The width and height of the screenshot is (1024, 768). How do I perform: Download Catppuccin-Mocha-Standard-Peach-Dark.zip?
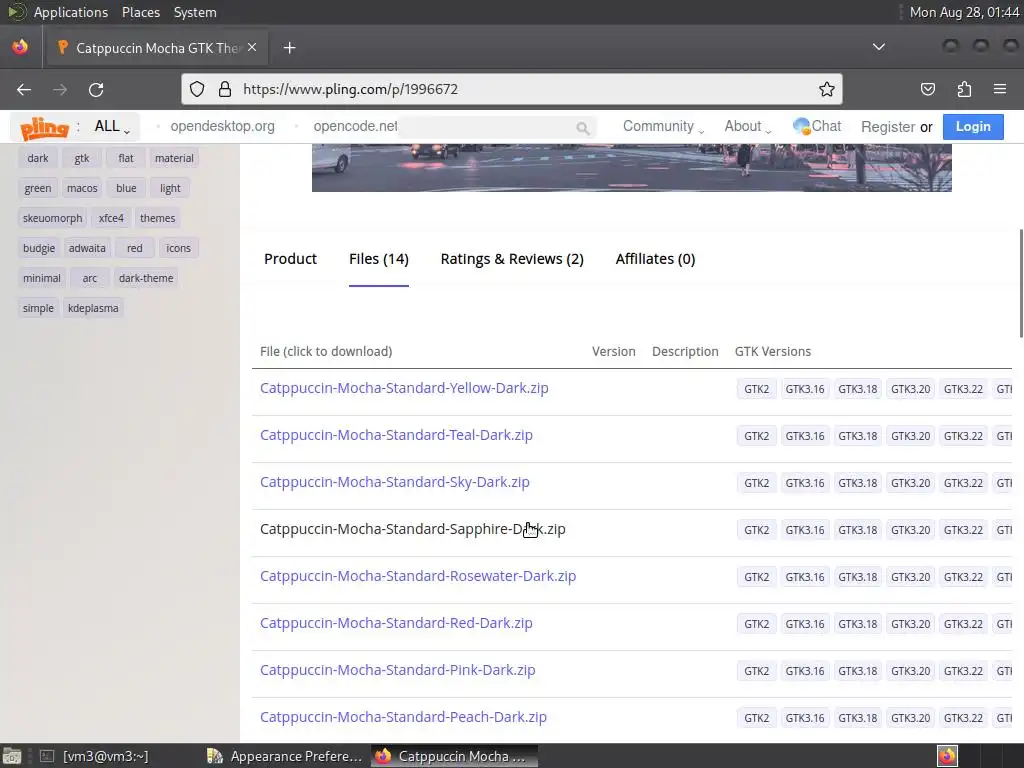click(403, 717)
